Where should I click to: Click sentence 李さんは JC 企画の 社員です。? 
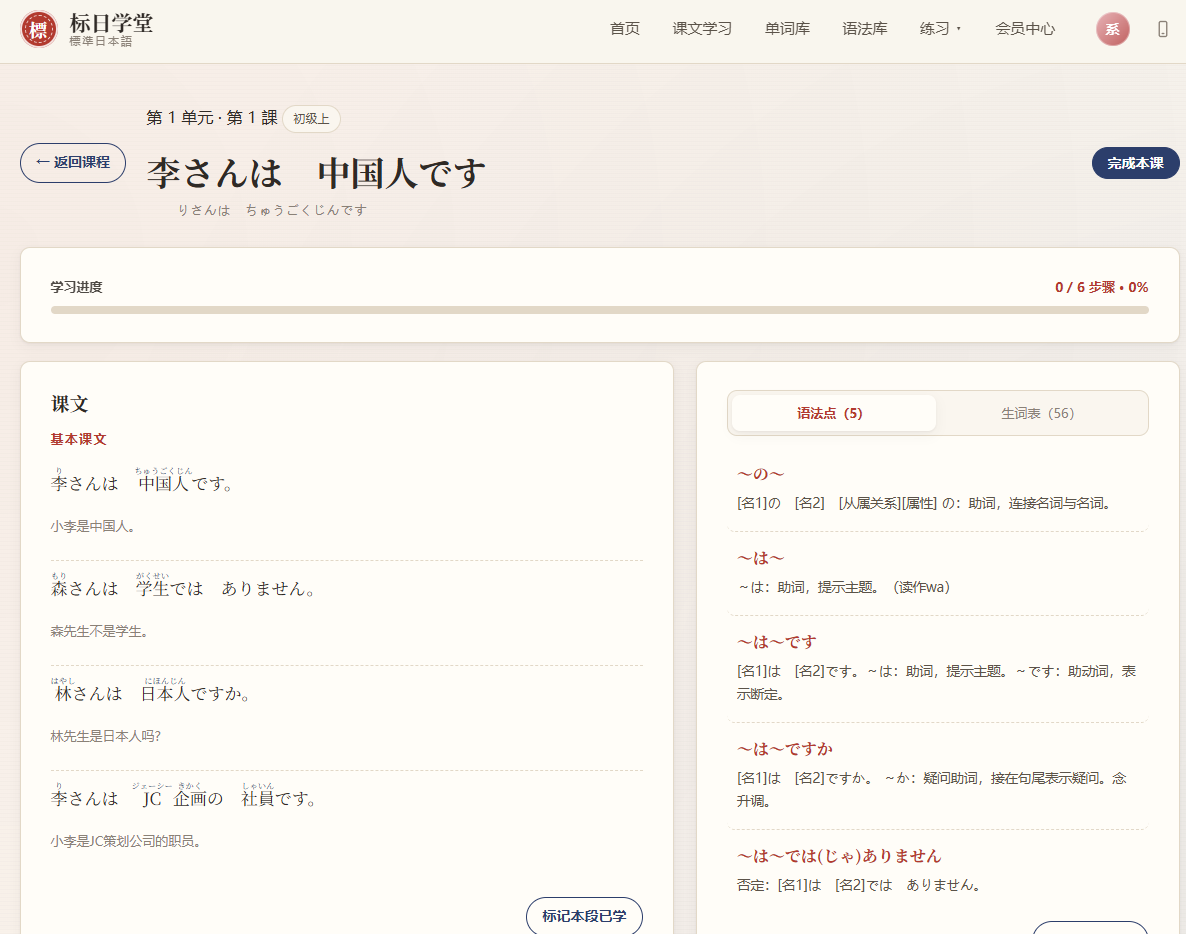[182, 796]
